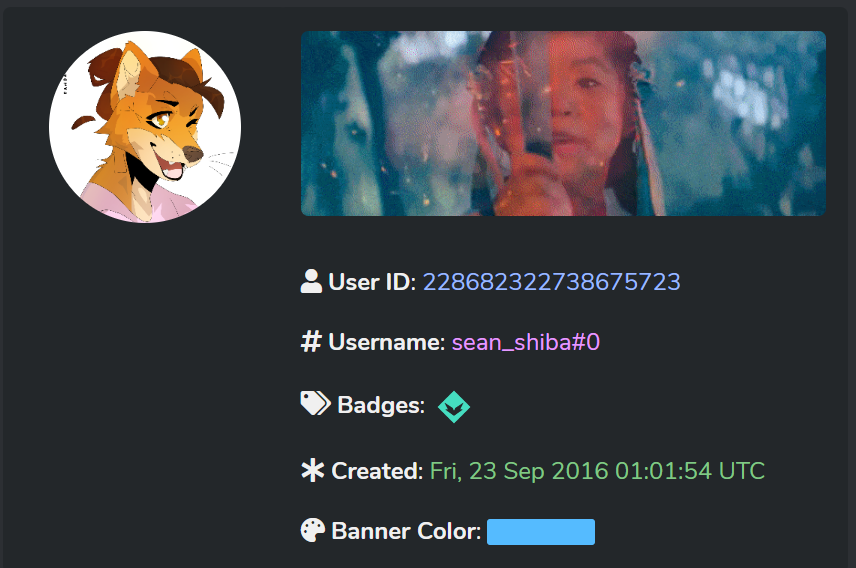Viewport: 856px width, 568px height.
Task: Click the time 01:01:54 in the Created line
Action: pos(663,471)
